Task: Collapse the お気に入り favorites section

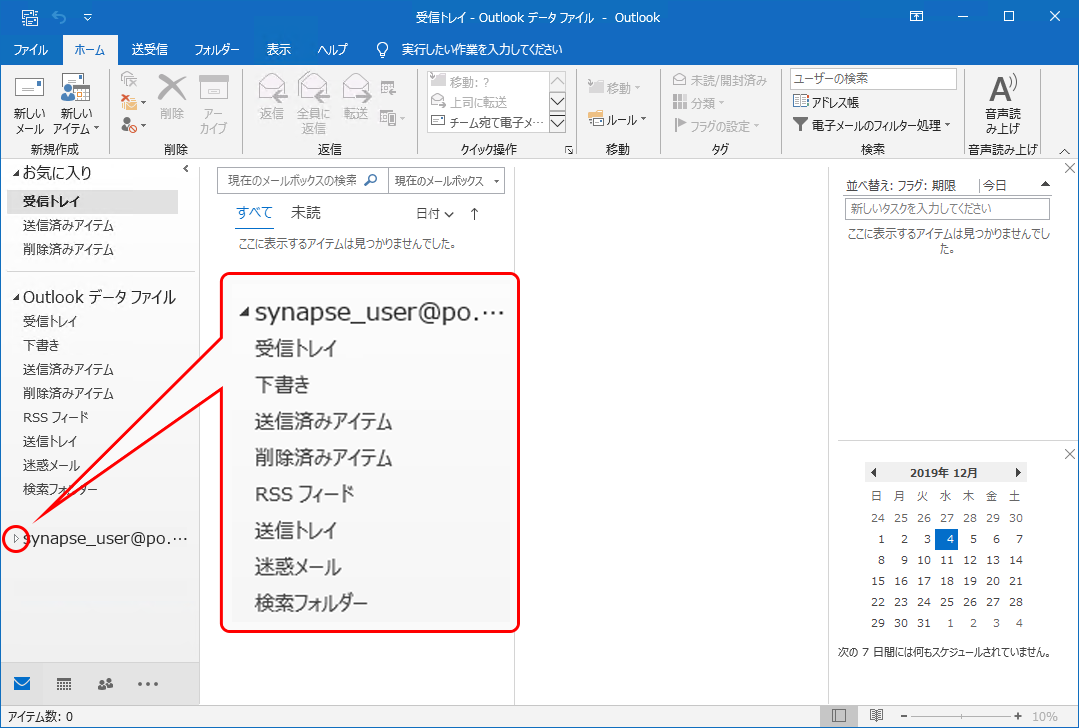Action: click(16, 173)
